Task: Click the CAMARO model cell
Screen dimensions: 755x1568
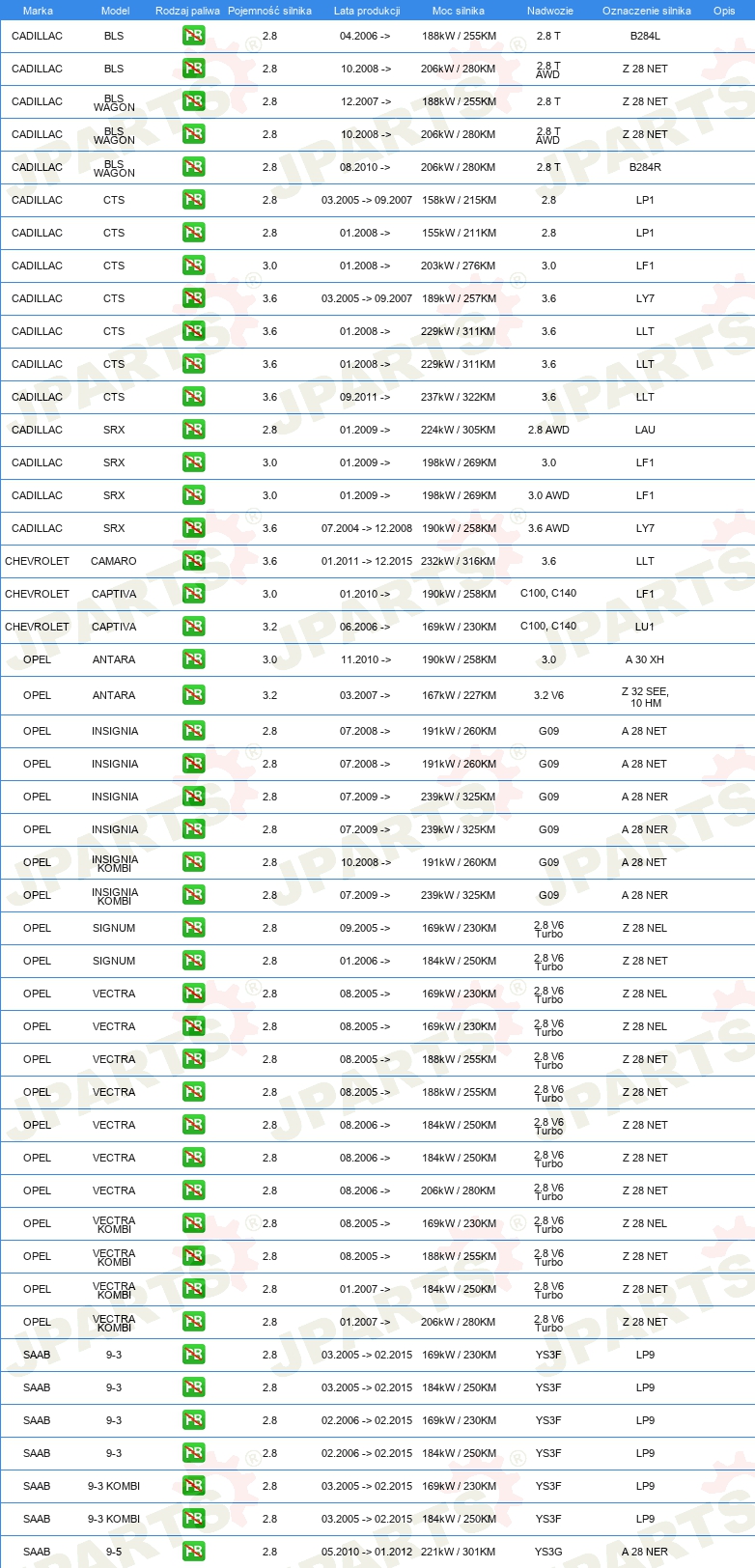Action: coord(114,561)
